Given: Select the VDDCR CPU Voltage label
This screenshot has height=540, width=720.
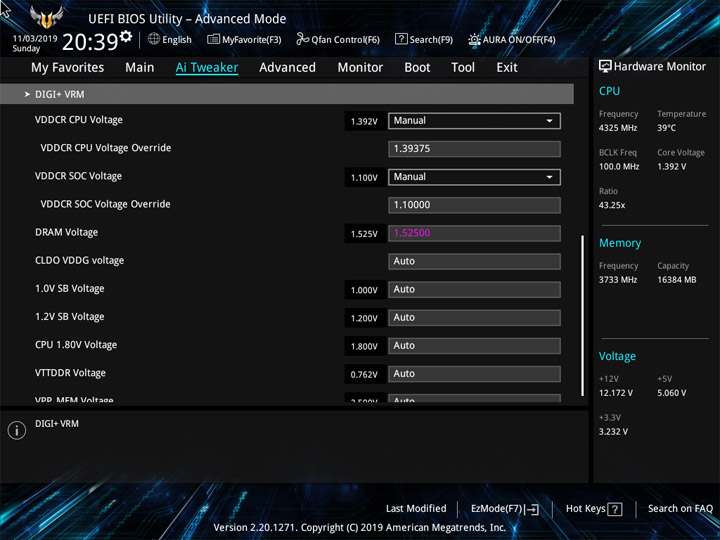Looking at the screenshot, I should click(79, 120).
